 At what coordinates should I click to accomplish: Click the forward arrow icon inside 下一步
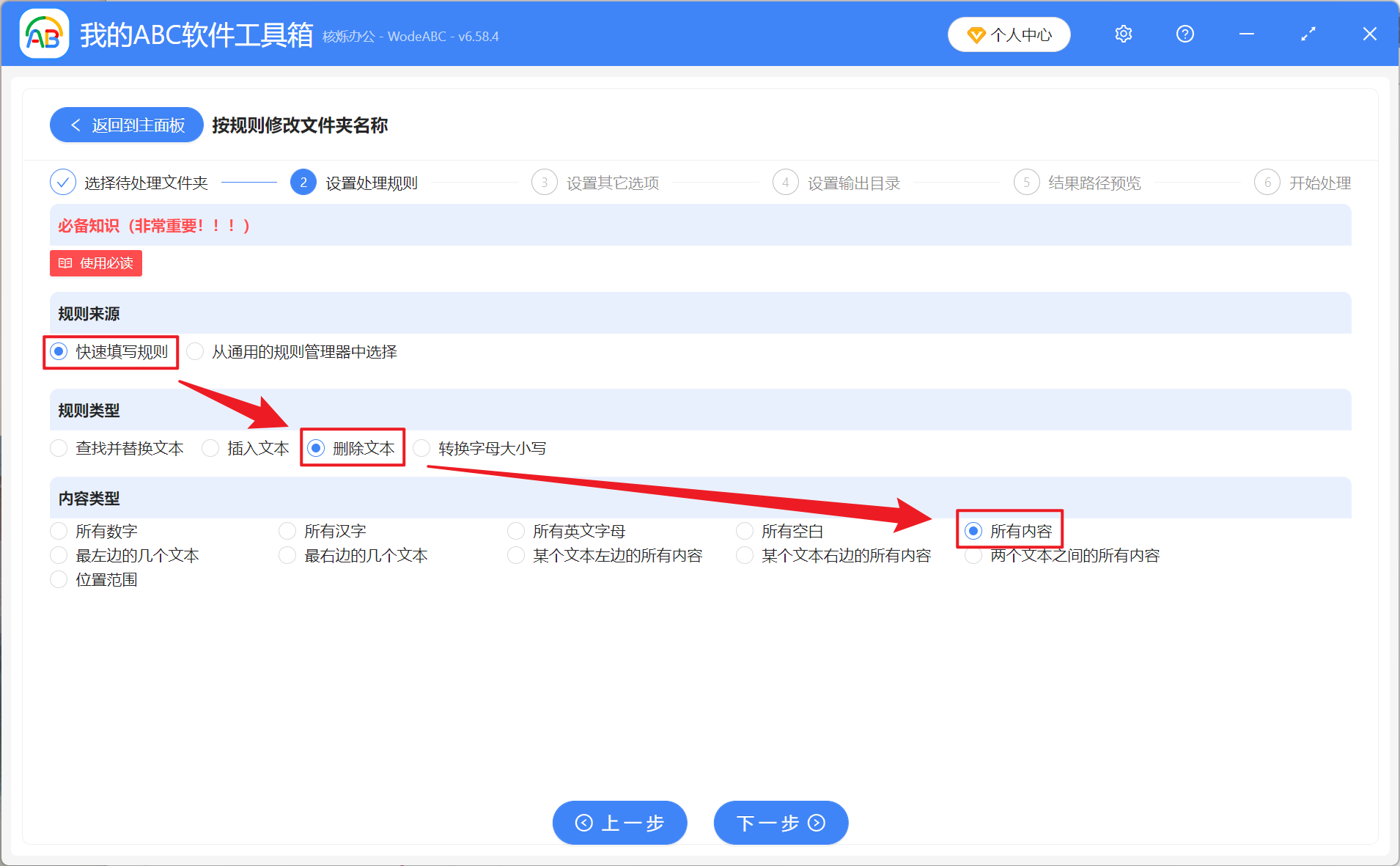817,823
